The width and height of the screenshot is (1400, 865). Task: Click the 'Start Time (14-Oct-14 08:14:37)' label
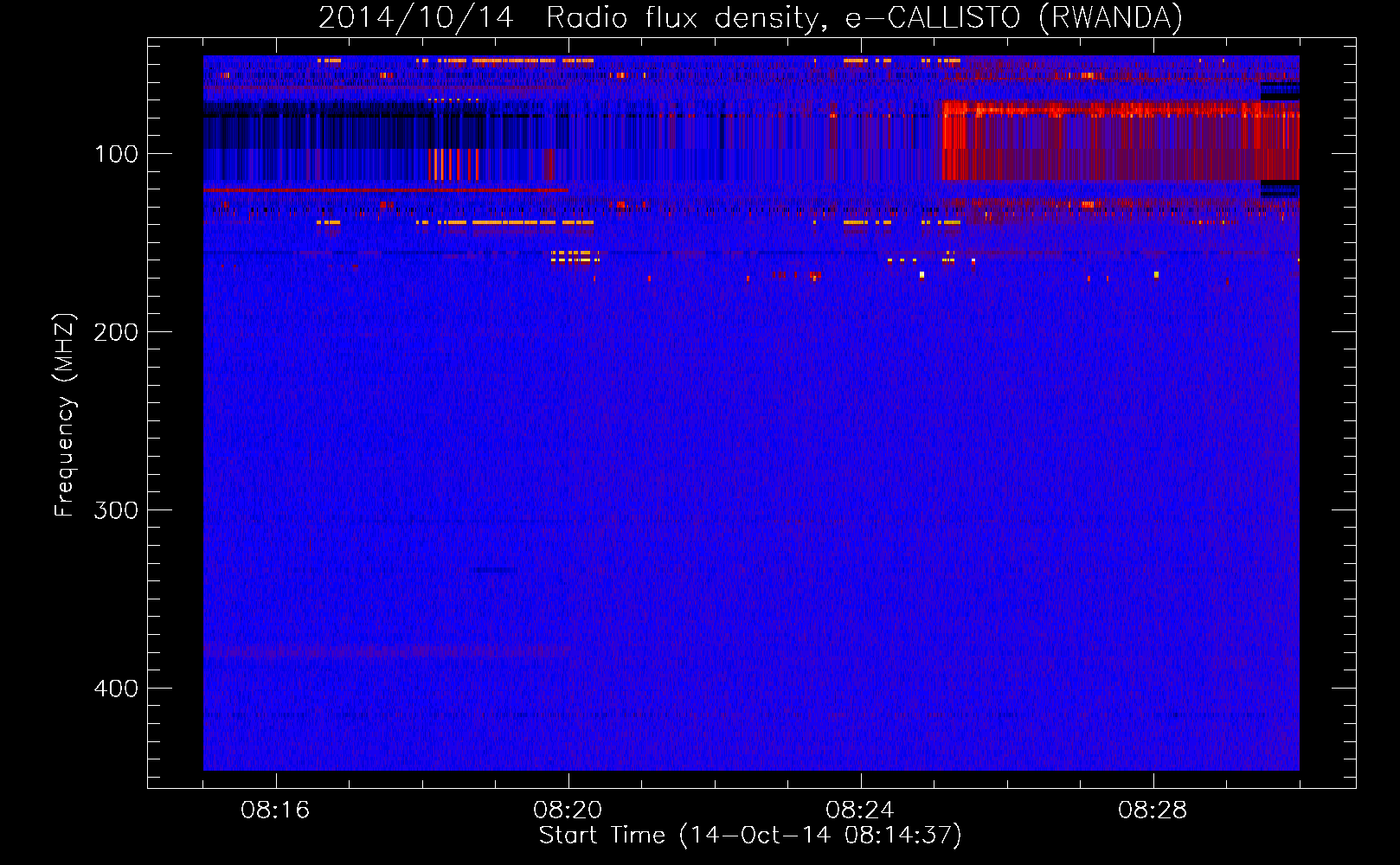pos(750,836)
